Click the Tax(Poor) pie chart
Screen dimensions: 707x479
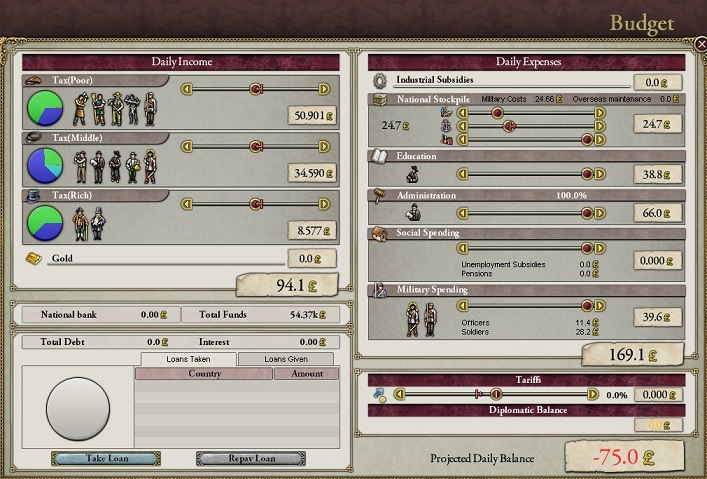(x=44, y=107)
